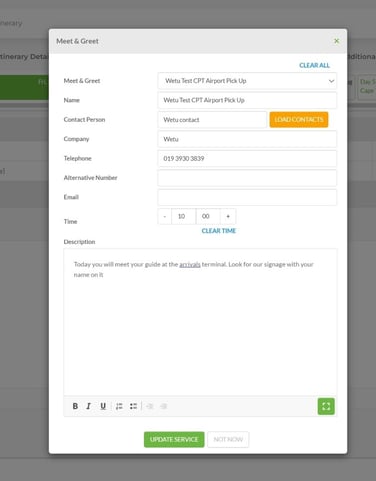Expand editor to fullscreen
The image size is (376, 481).
pos(326,406)
